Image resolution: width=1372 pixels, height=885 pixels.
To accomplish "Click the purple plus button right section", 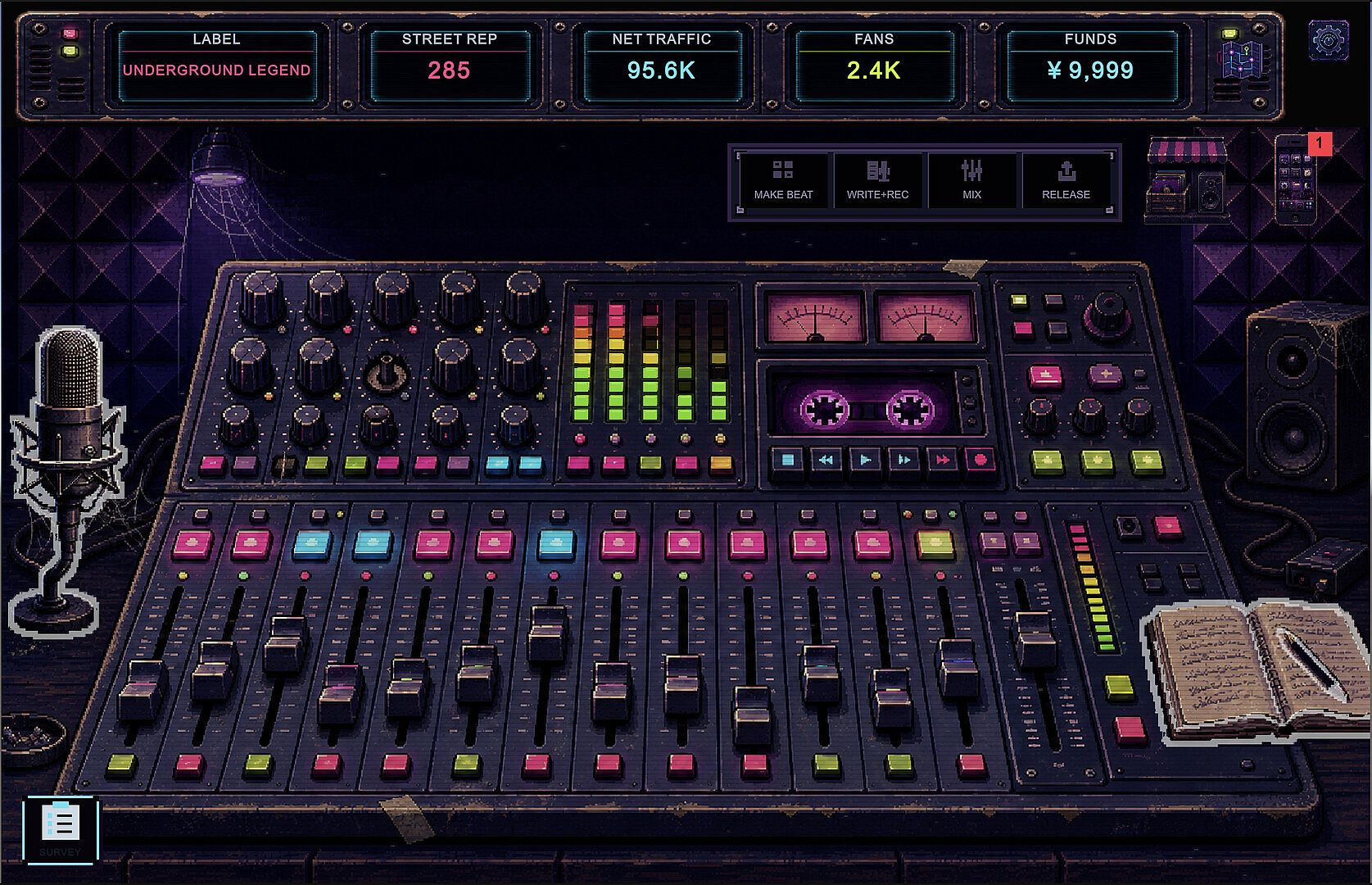I will pyautogui.click(x=1105, y=374).
